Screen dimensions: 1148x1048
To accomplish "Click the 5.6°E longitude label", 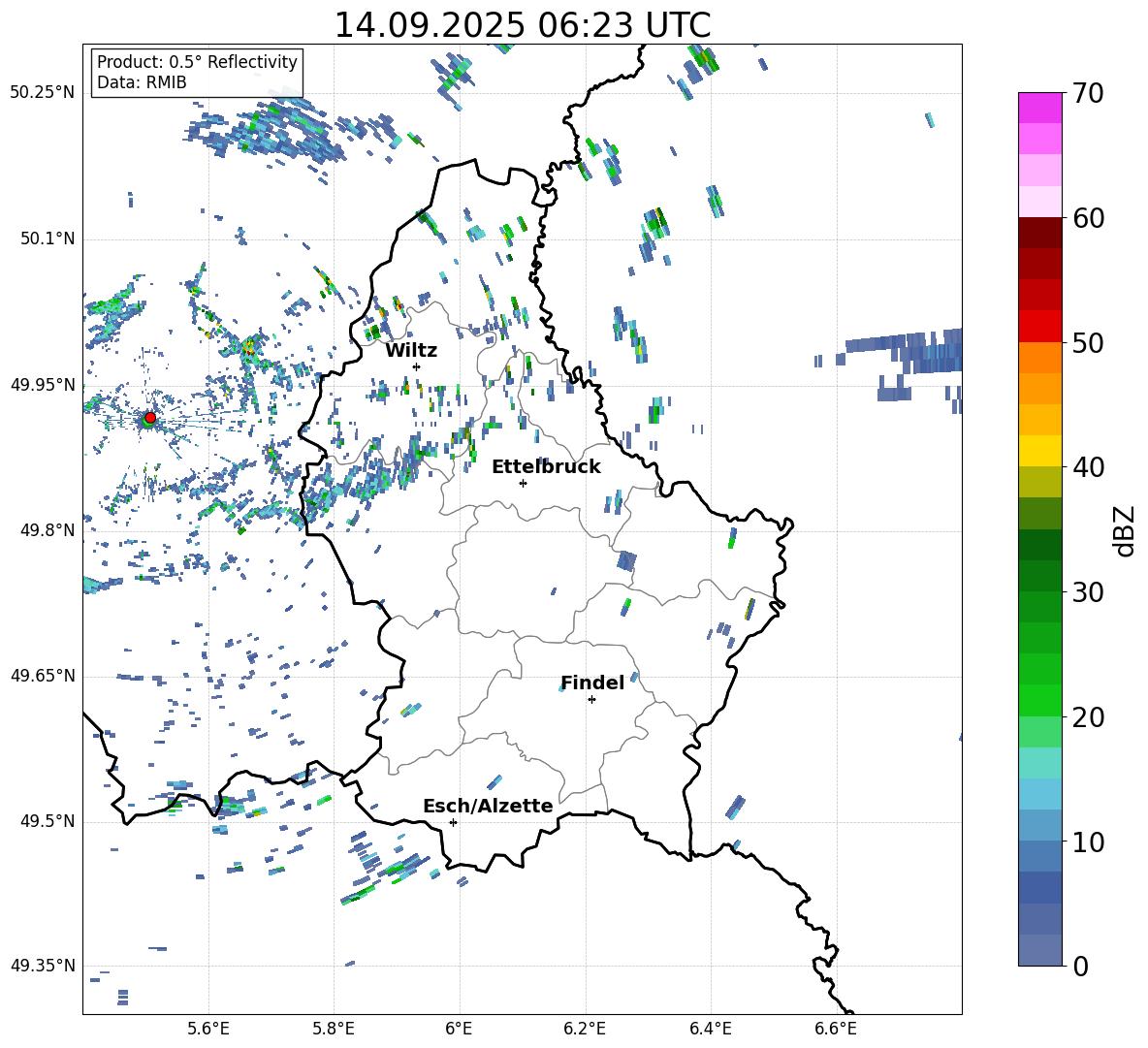I will click(x=208, y=1029).
